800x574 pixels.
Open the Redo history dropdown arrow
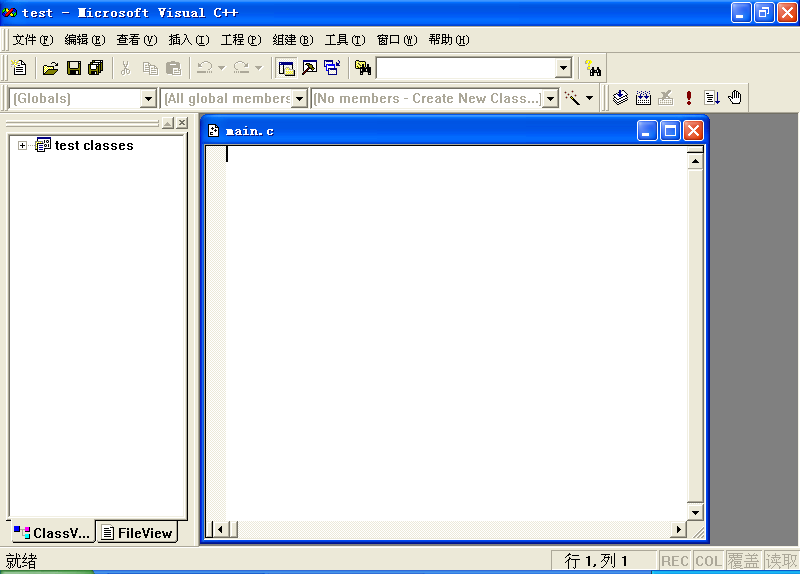point(258,68)
